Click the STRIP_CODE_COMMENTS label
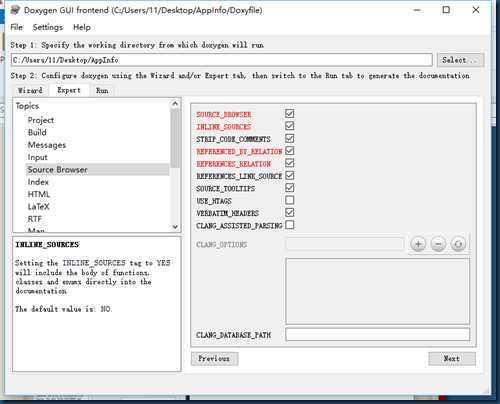The image size is (500, 404). 233,139
